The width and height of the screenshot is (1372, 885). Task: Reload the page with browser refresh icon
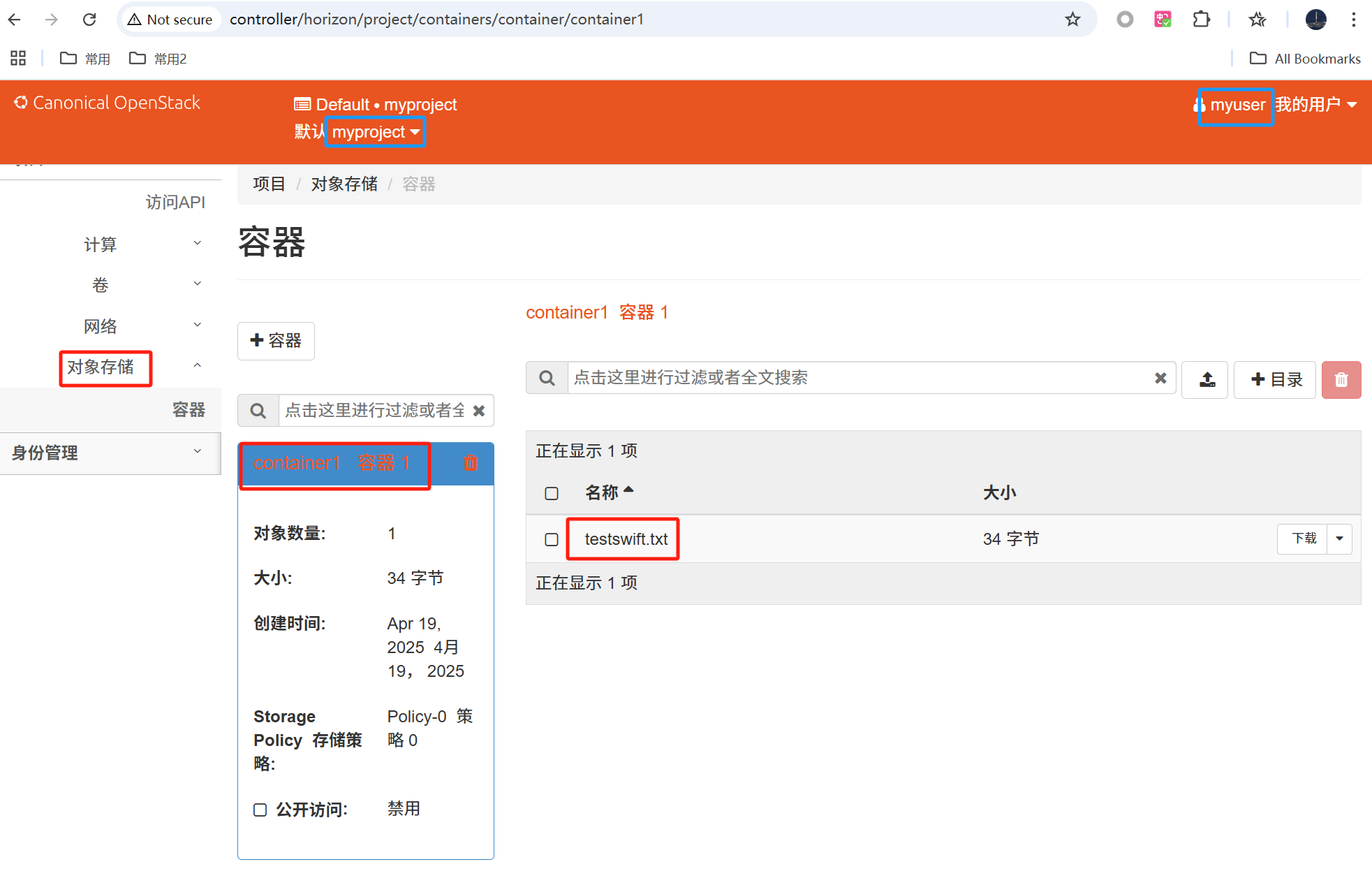point(89,20)
